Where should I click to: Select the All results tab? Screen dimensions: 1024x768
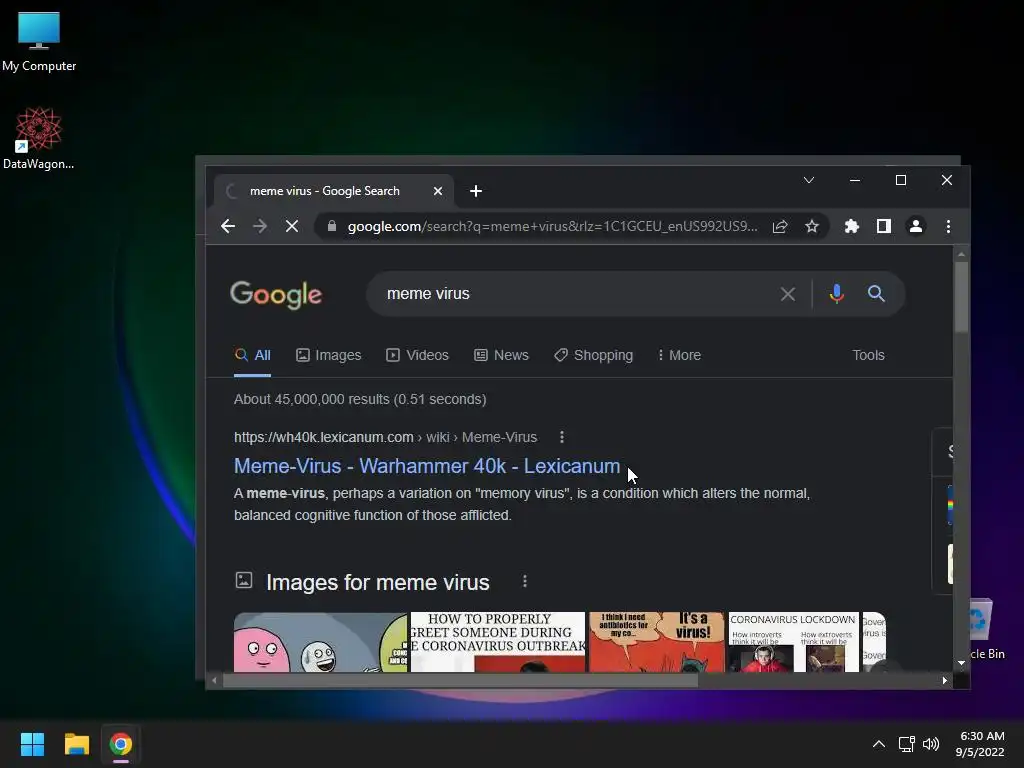click(253, 355)
